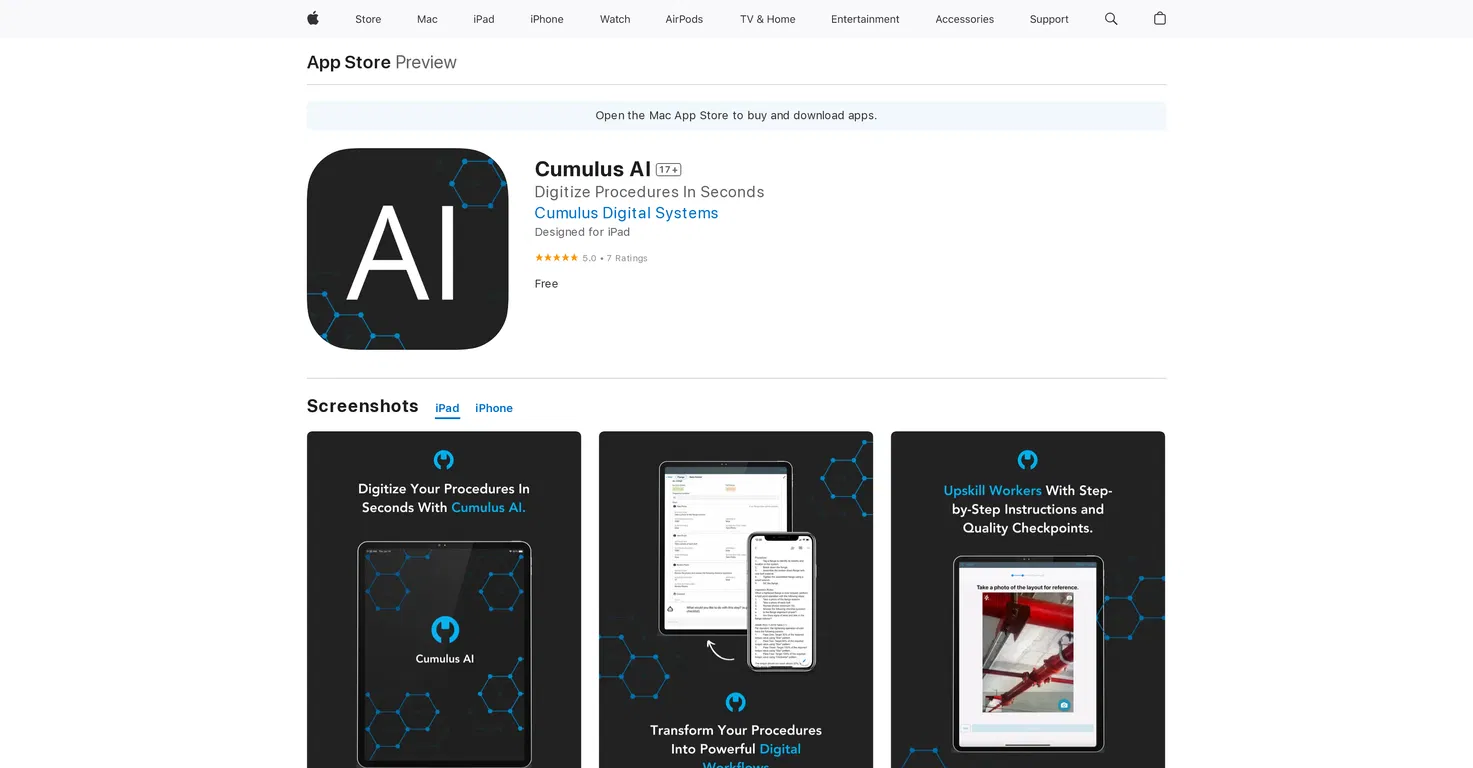Click the Cumulus AI app icon

click(x=408, y=249)
